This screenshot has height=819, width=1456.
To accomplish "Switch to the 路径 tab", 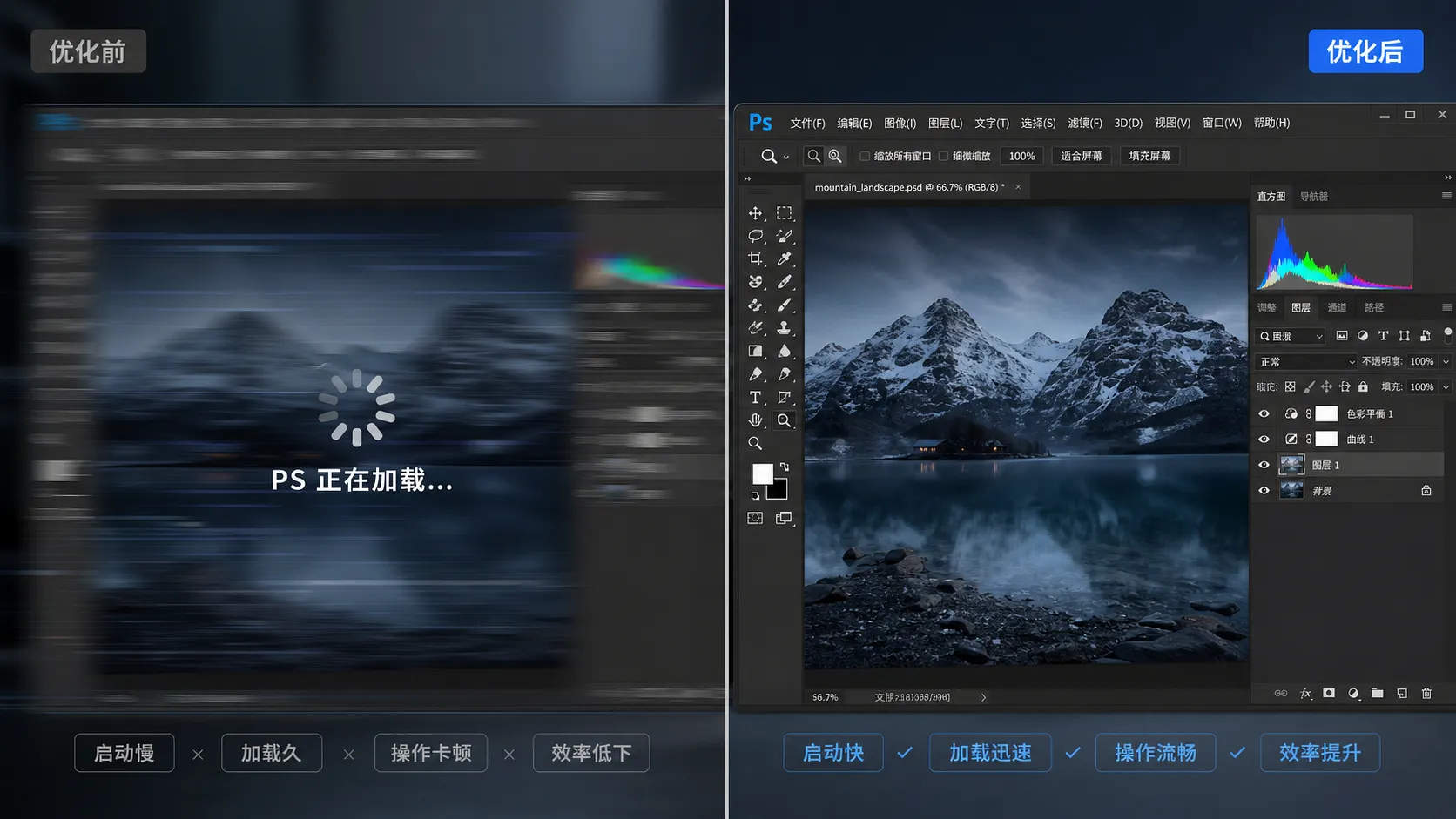I will [x=1374, y=307].
